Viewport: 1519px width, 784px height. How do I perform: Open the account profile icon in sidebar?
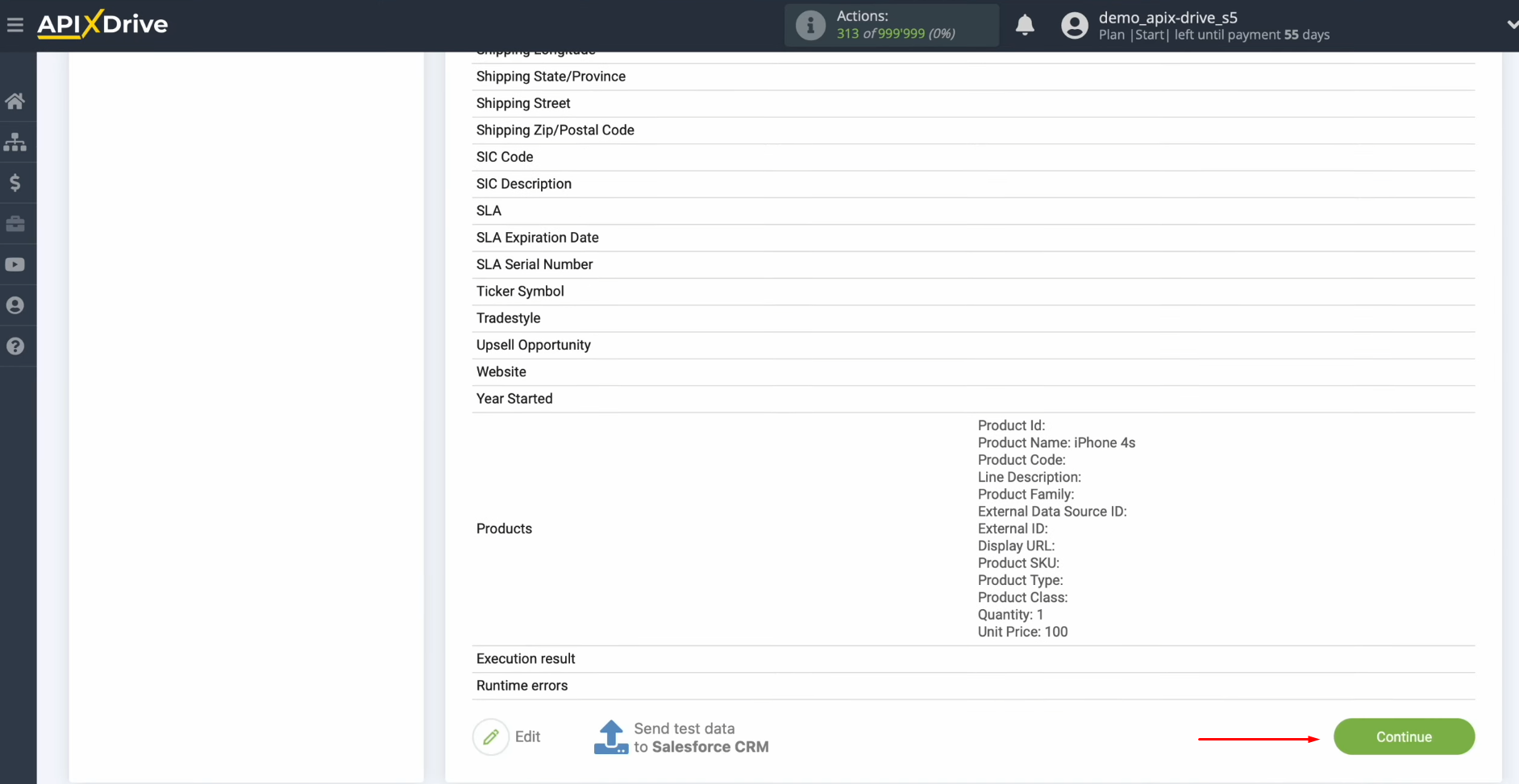16,305
